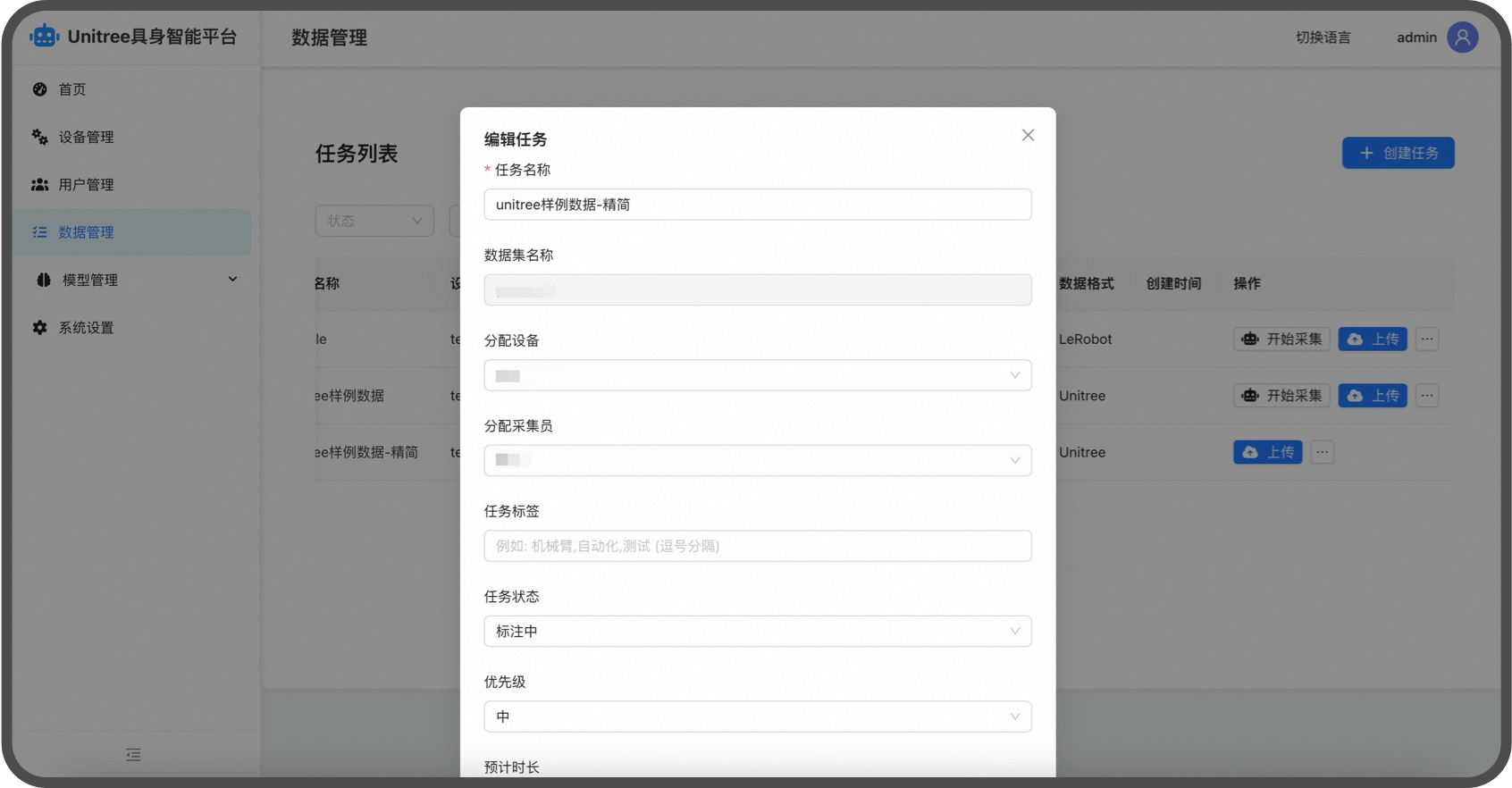Viewport: 1512px width, 788px height.
Task: Collapse sidebar using bottom menu icon
Action: click(x=133, y=755)
